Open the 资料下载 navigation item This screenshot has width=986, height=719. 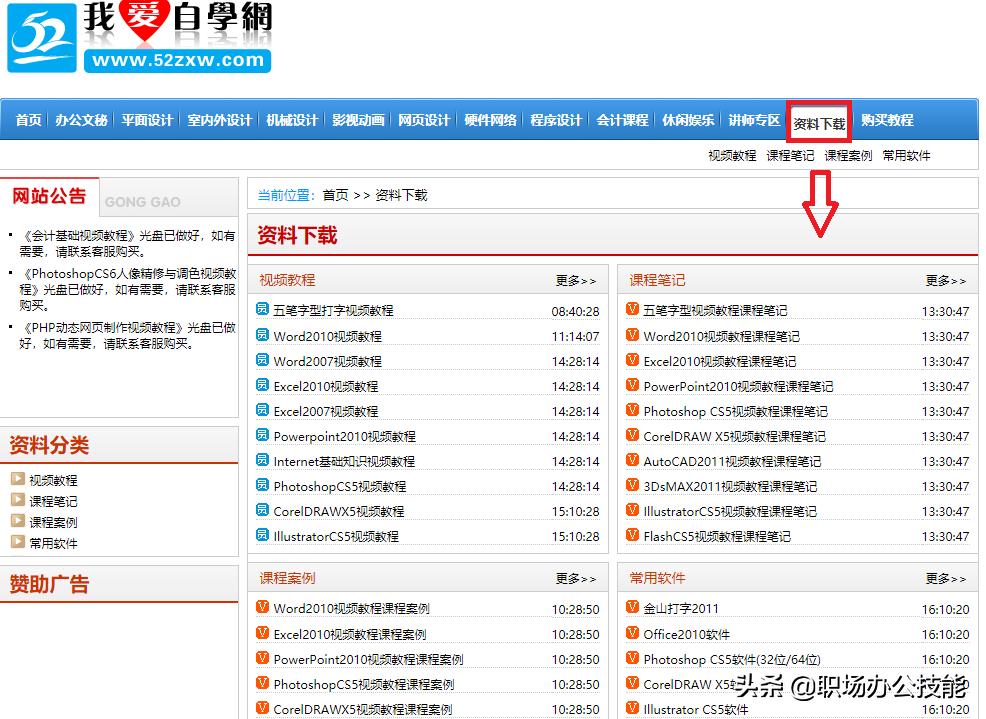click(819, 119)
